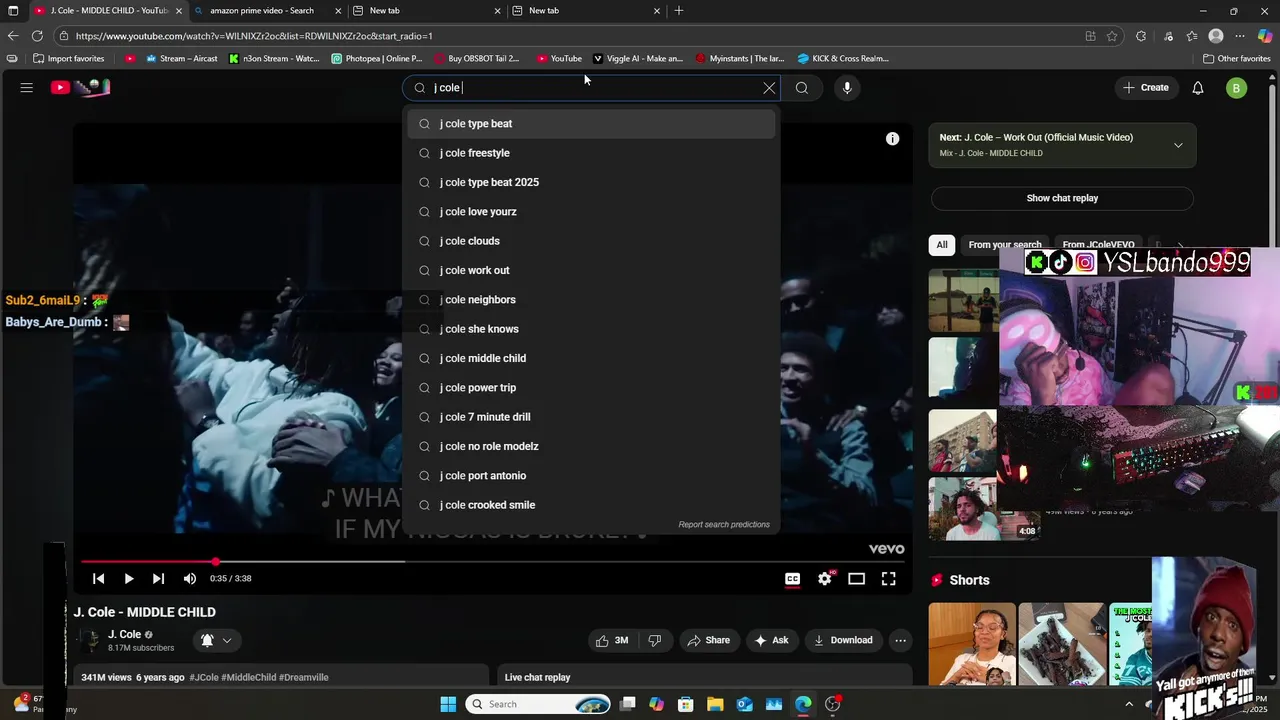Click the Create button
The height and width of the screenshot is (720, 1280).
click(x=1146, y=88)
